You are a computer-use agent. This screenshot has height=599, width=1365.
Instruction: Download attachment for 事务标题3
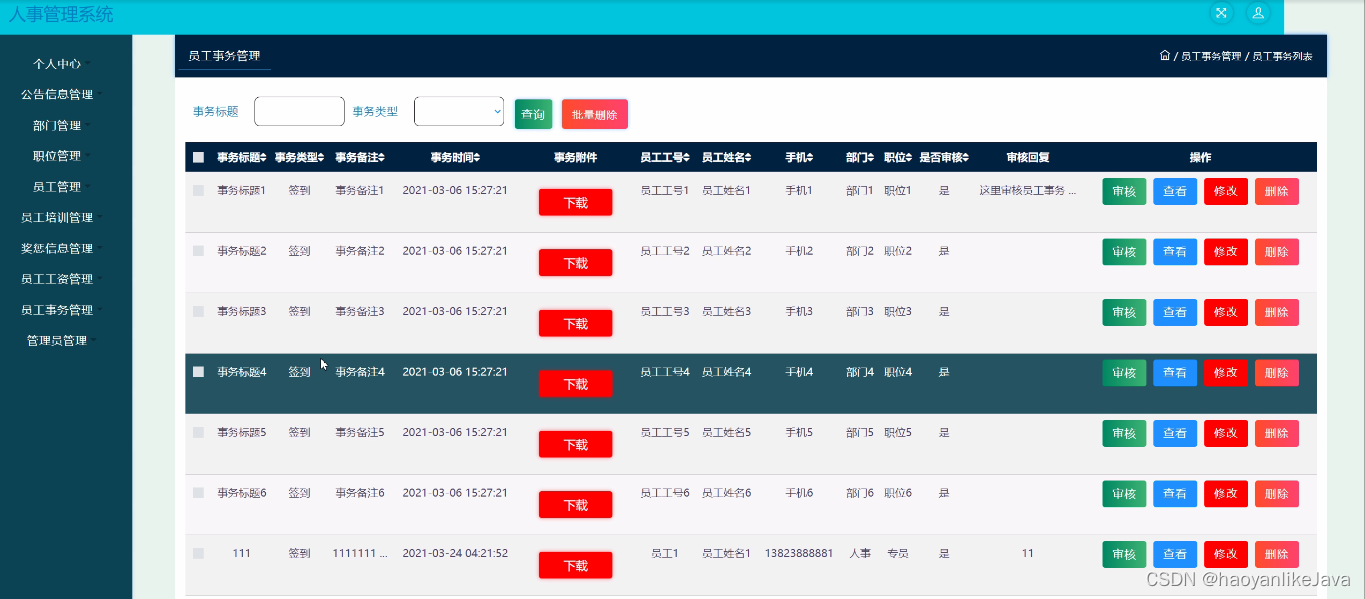click(576, 323)
